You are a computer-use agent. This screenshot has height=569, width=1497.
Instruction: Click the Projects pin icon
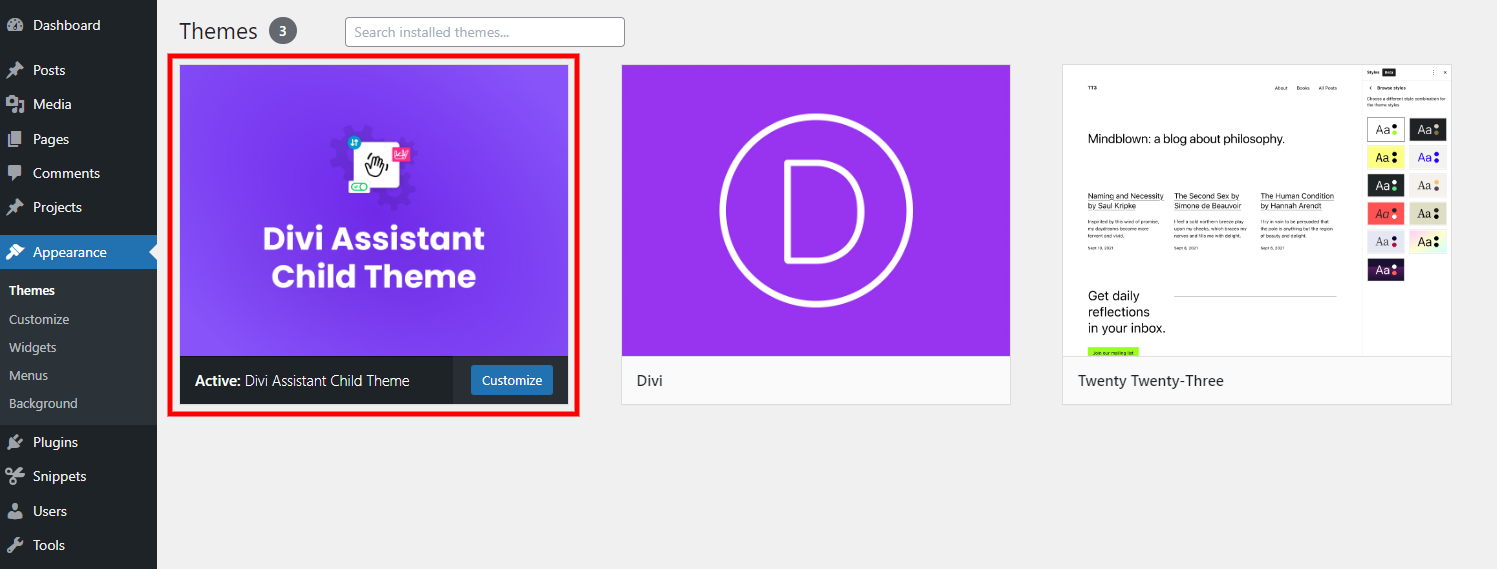15,207
